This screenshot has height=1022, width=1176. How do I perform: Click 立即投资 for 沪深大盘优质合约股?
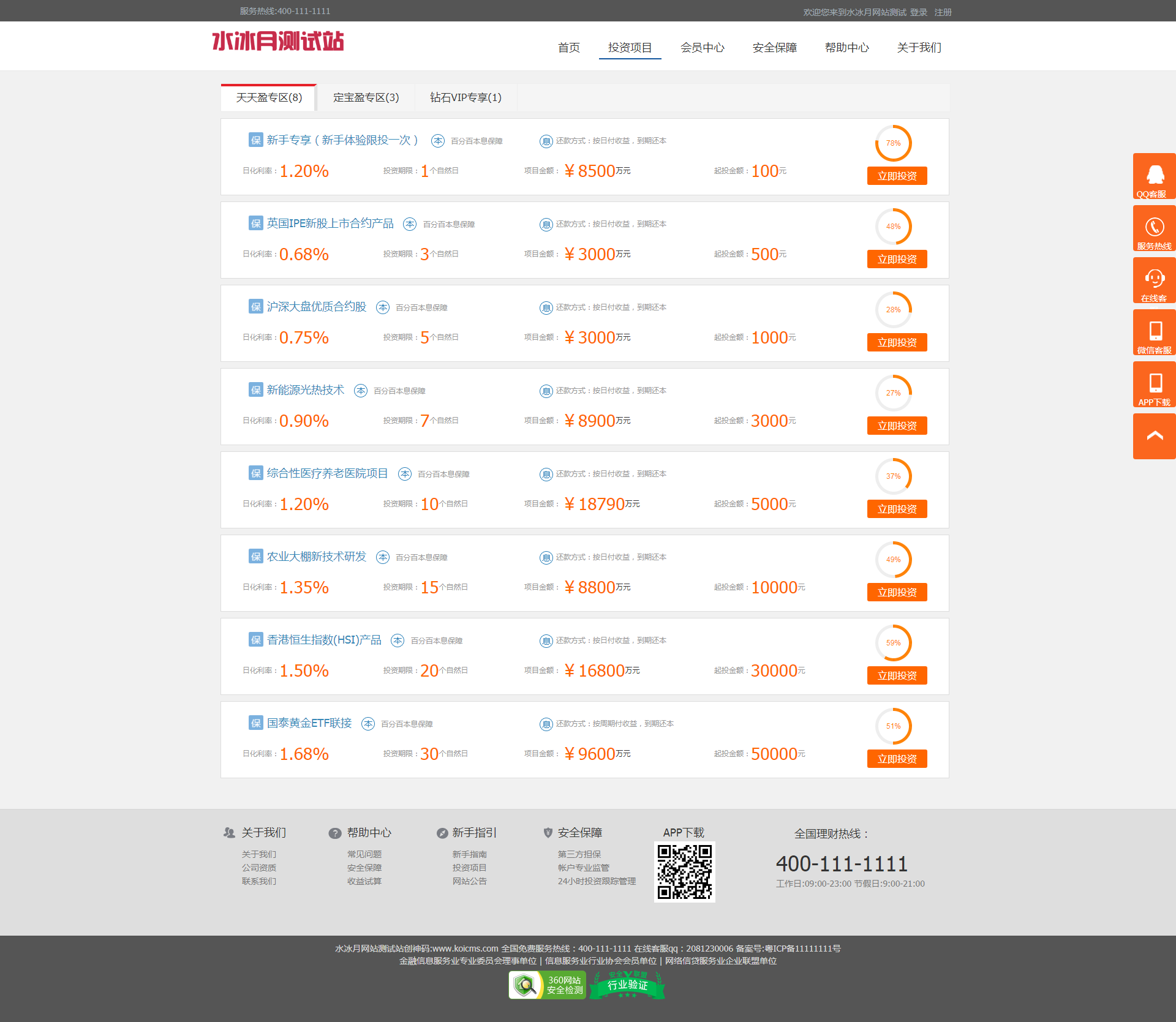click(897, 342)
